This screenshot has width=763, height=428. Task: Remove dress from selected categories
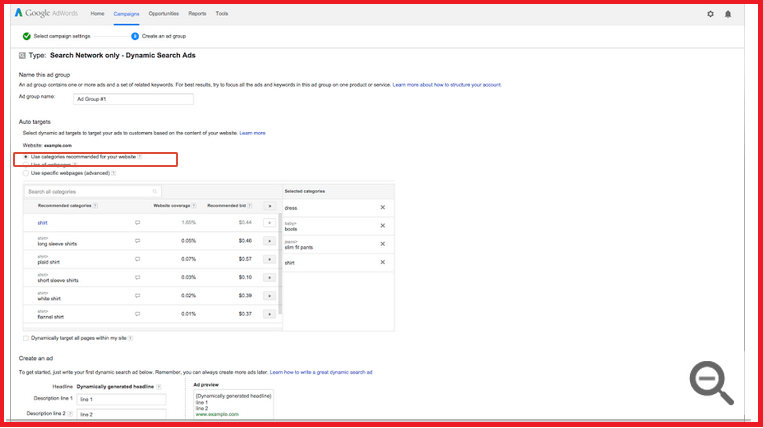[382, 207]
